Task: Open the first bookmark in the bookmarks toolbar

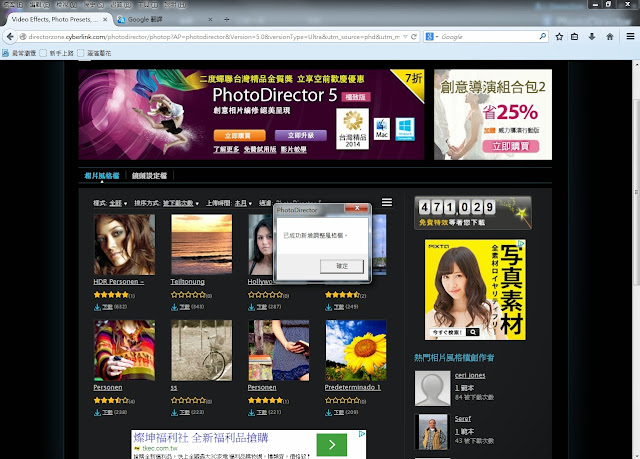Action: click(x=19, y=53)
